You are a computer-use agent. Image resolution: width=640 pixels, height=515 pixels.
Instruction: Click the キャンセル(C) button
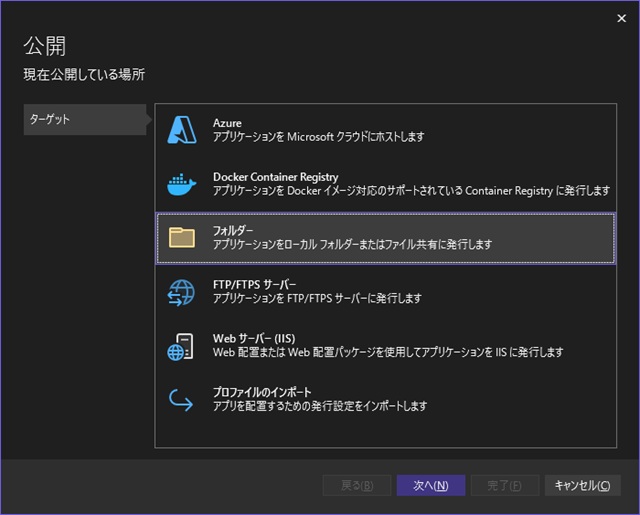(x=582, y=485)
